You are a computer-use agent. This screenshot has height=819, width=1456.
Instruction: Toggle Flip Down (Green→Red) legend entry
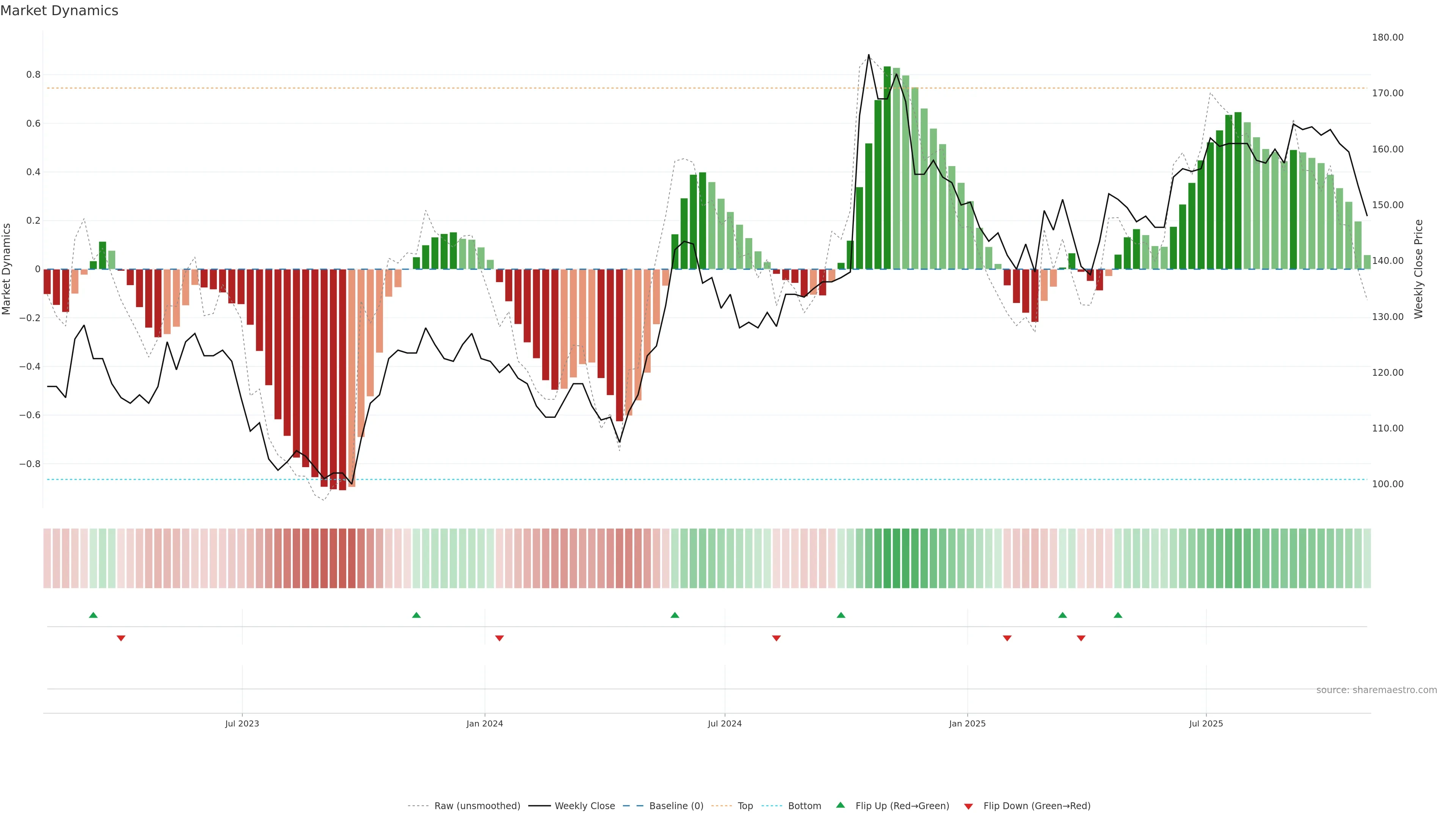click(x=1037, y=806)
